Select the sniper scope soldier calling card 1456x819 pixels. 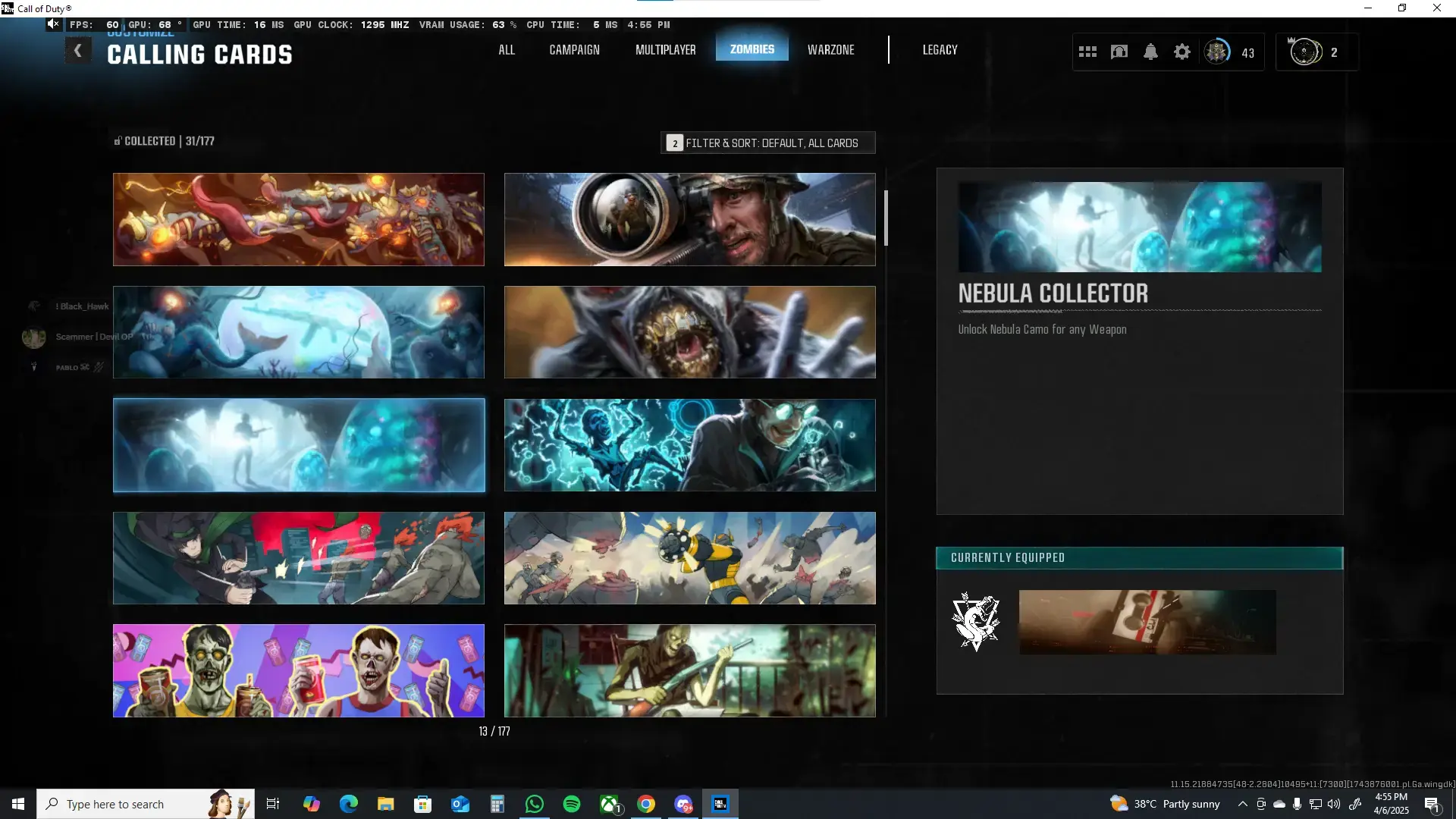pyautogui.click(x=689, y=219)
